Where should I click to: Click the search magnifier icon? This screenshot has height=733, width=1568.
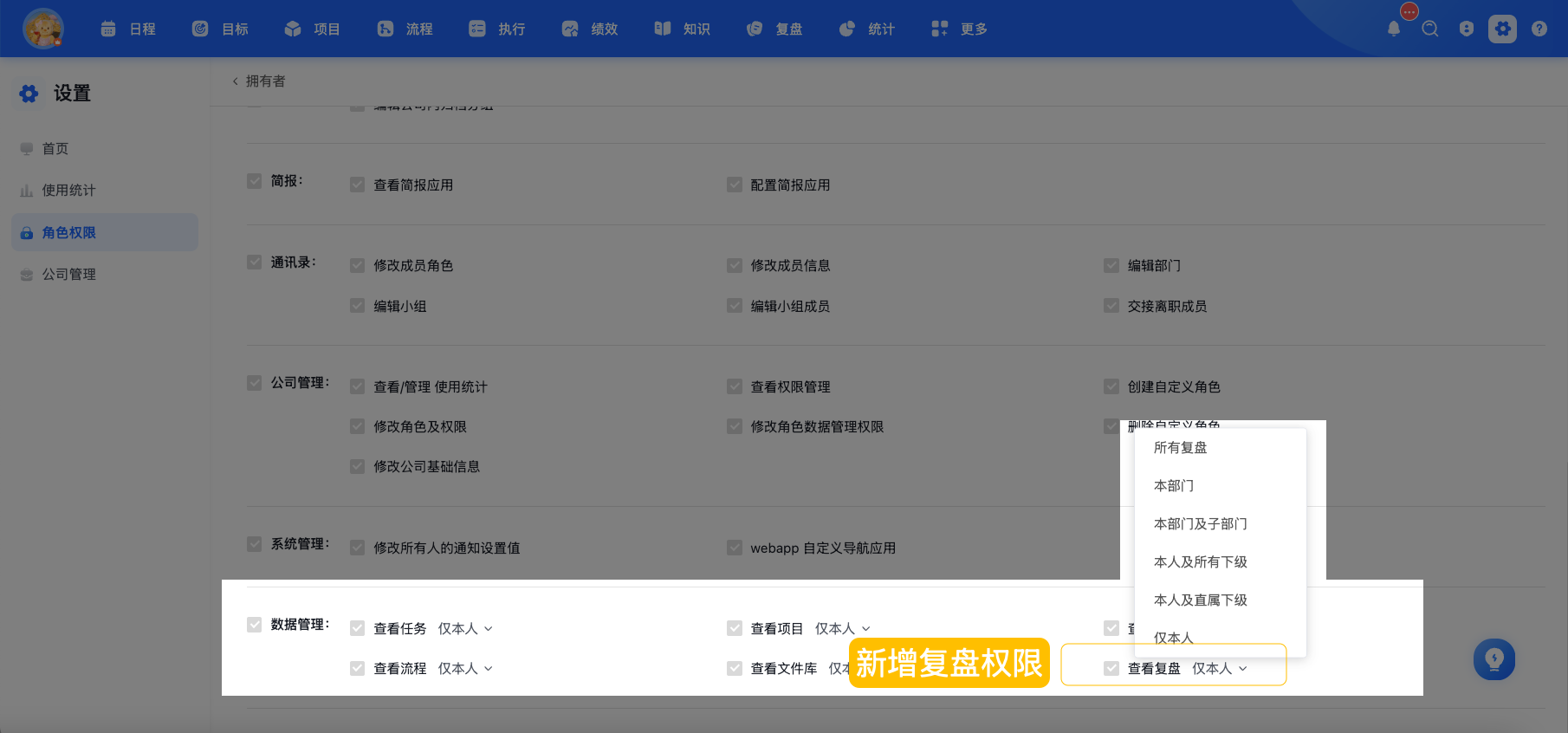pyautogui.click(x=1430, y=29)
